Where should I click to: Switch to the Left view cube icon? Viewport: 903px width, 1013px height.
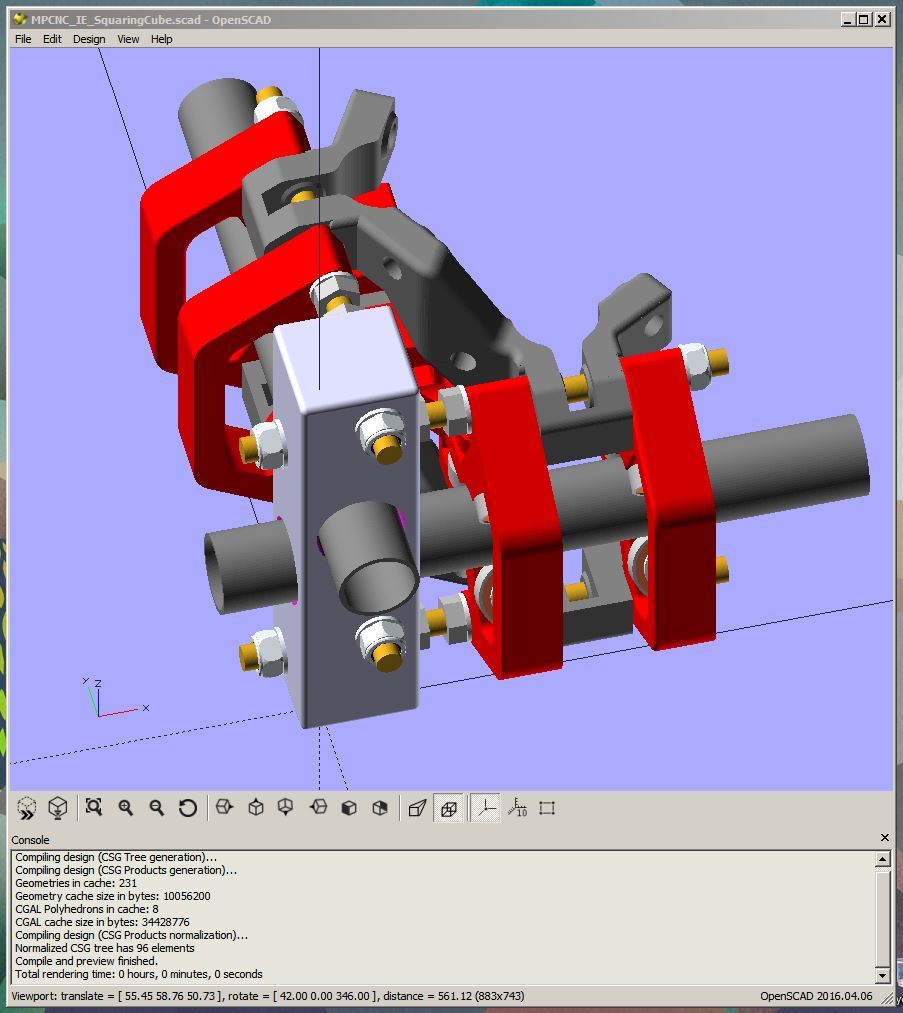pyautogui.click(x=318, y=808)
